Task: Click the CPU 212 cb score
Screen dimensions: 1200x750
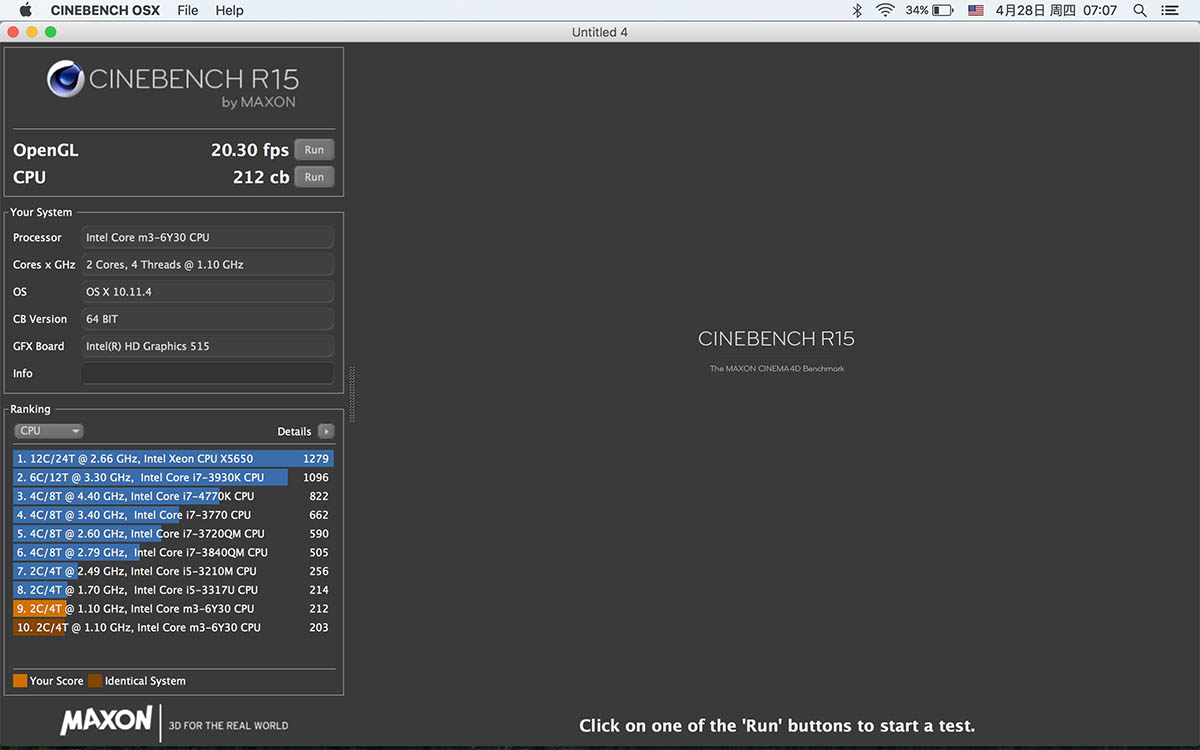Action: [261, 177]
